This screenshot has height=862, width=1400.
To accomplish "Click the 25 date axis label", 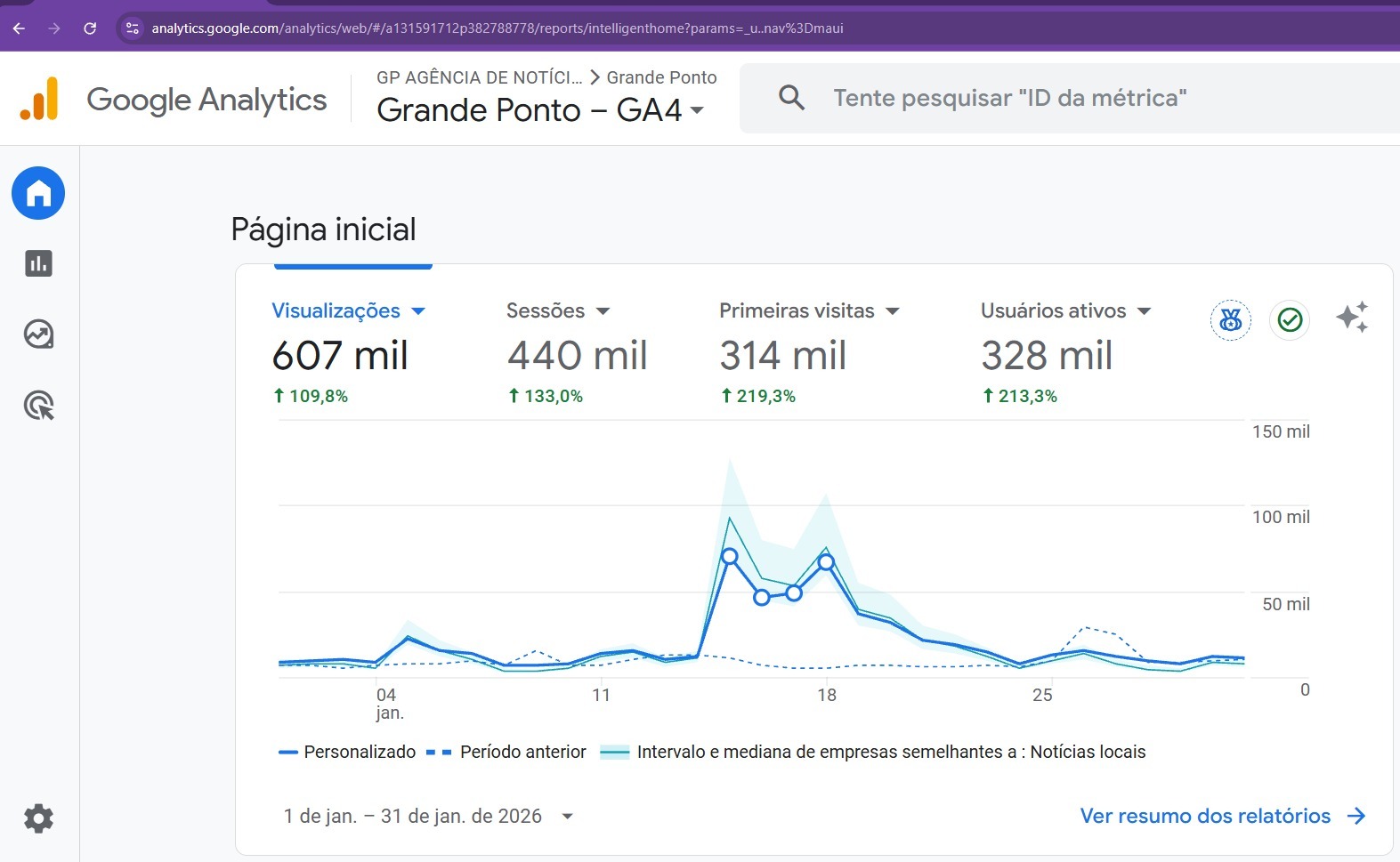I will click(x=1042, y=695).
